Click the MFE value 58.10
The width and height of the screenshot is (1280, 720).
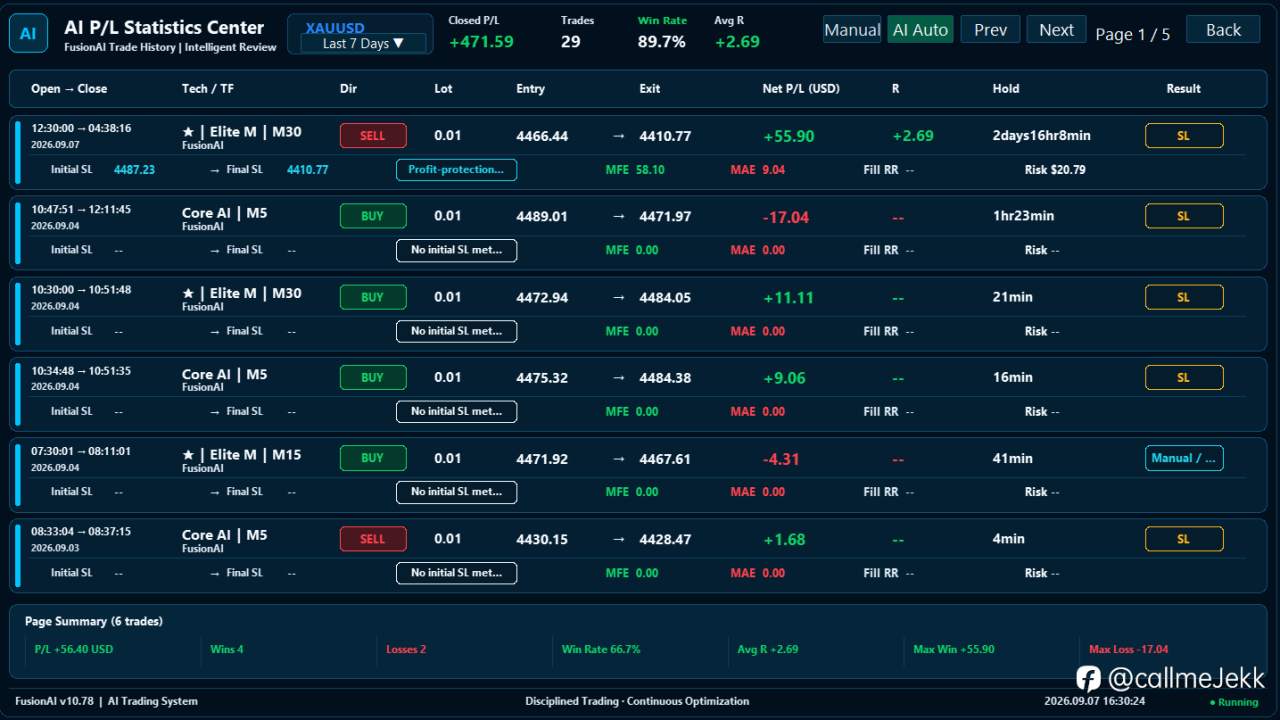point(650,170)
